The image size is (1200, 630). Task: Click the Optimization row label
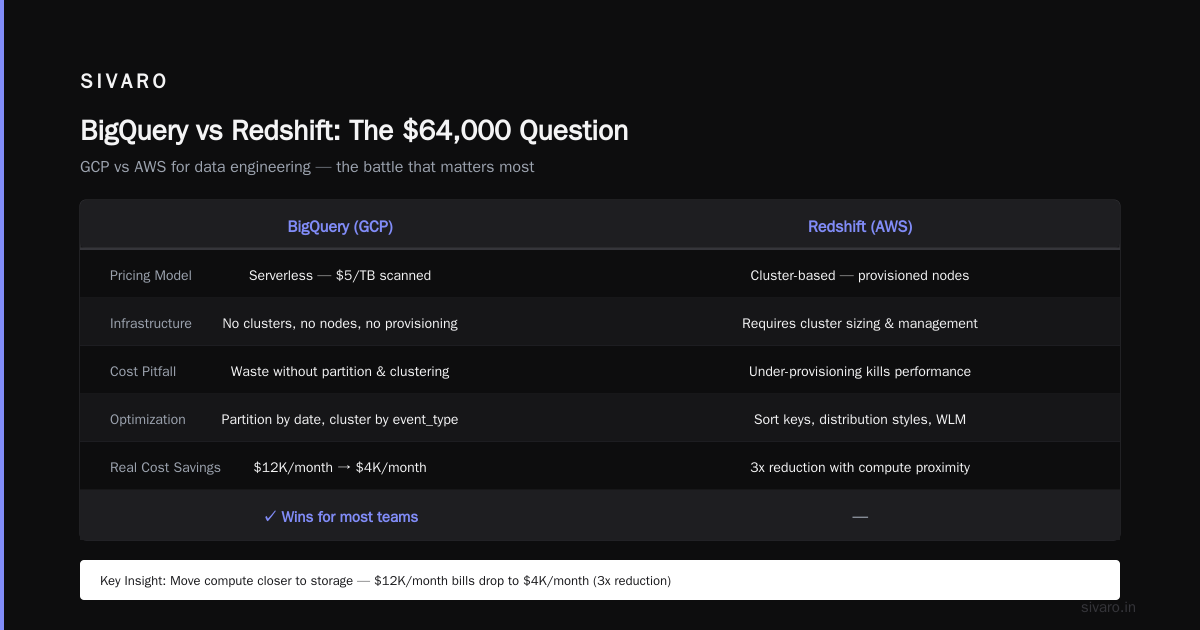tap(148, 419)
